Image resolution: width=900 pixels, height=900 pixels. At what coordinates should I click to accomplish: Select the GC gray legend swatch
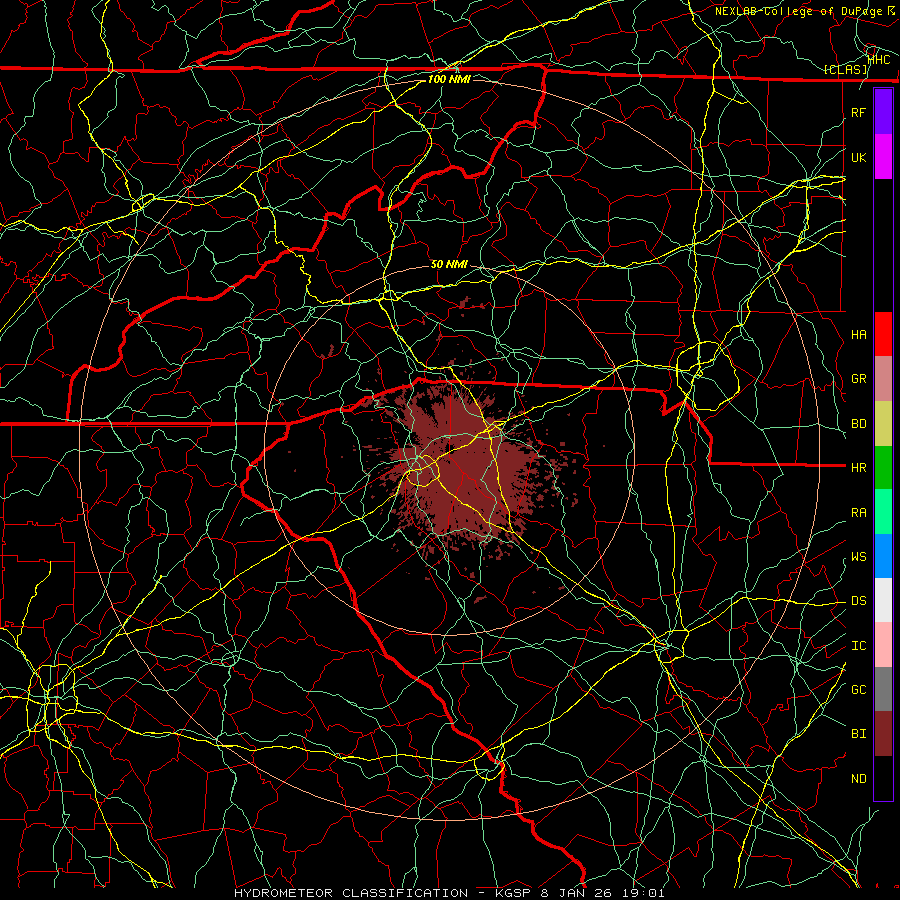(883, 689)
